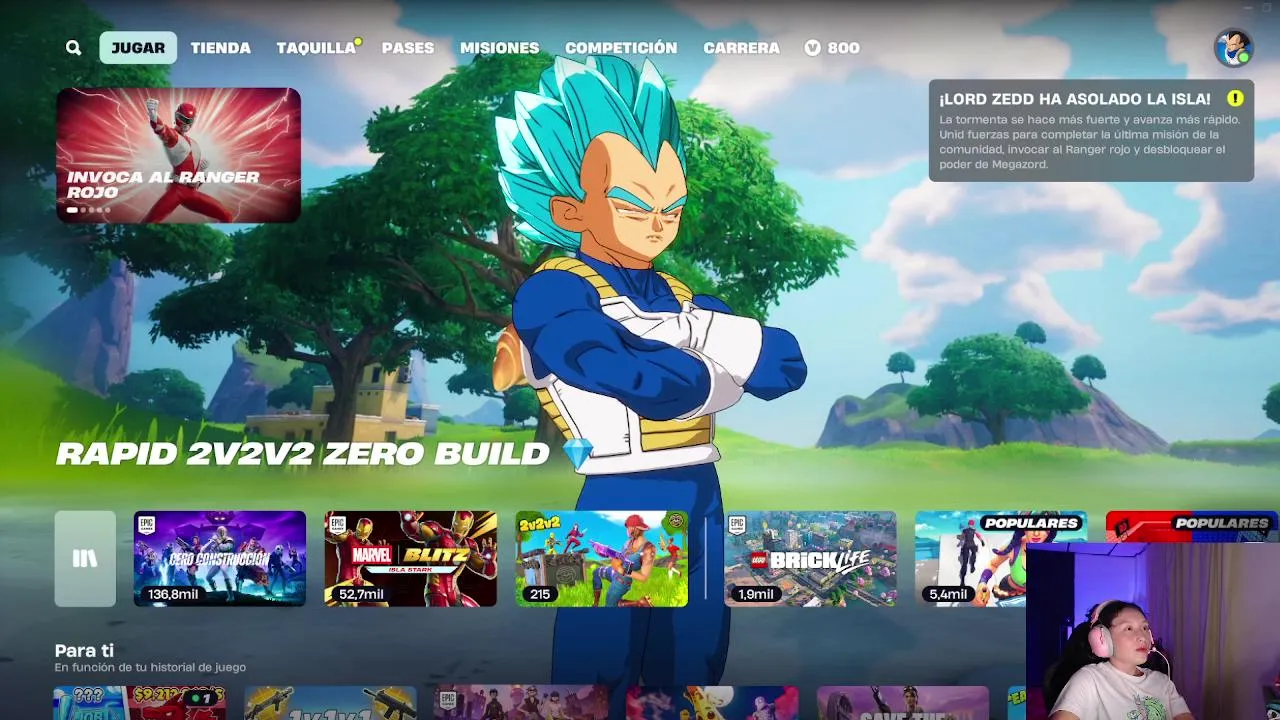The image size is (1280, 720).
Task: Click the 52,7mil player count
Action: 361,594
